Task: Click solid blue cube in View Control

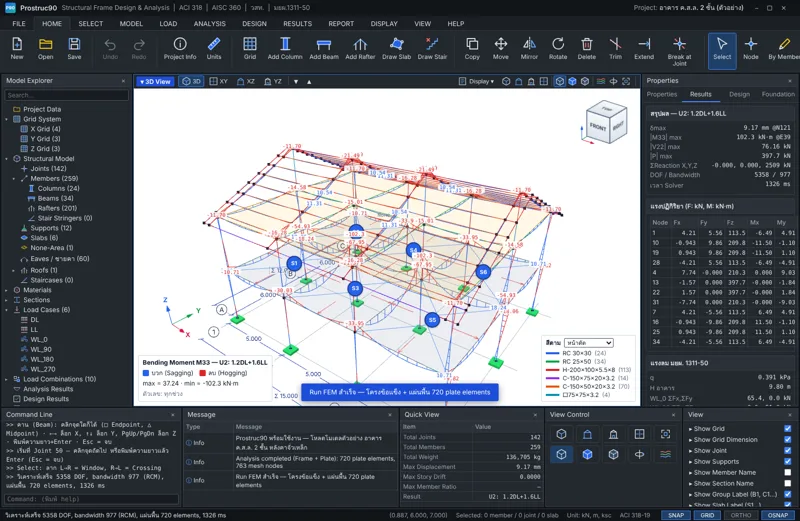Action: pyautogui.click(x=587, y=454)
